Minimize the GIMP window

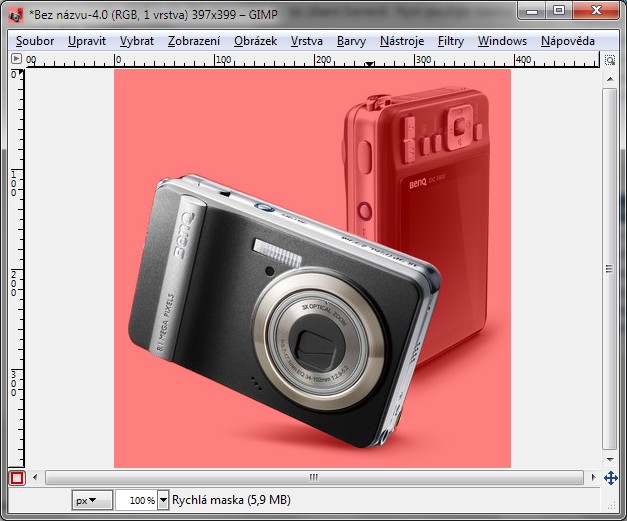click(x=532, y=10)
